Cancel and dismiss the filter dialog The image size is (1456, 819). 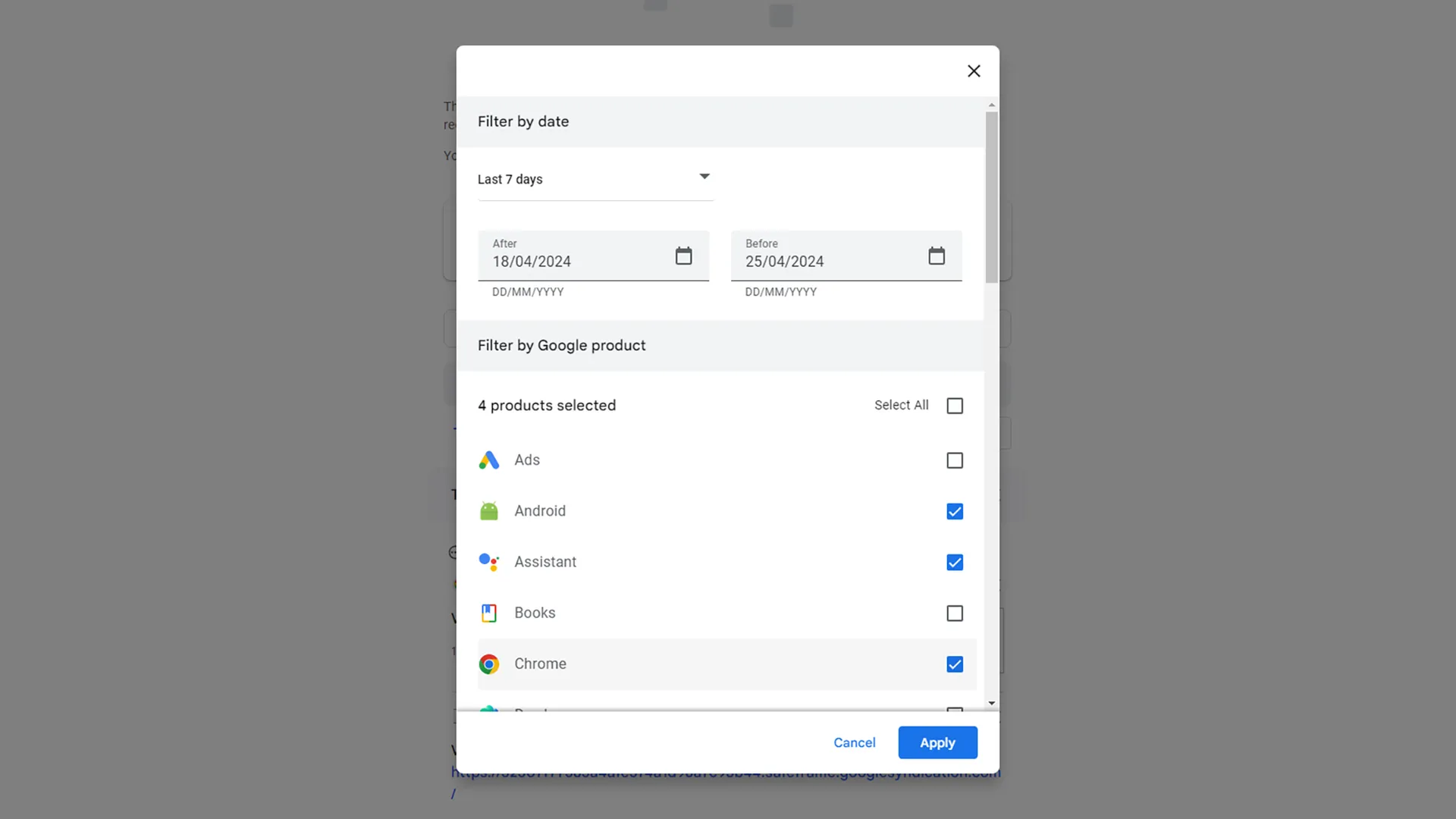click(855, 742)
